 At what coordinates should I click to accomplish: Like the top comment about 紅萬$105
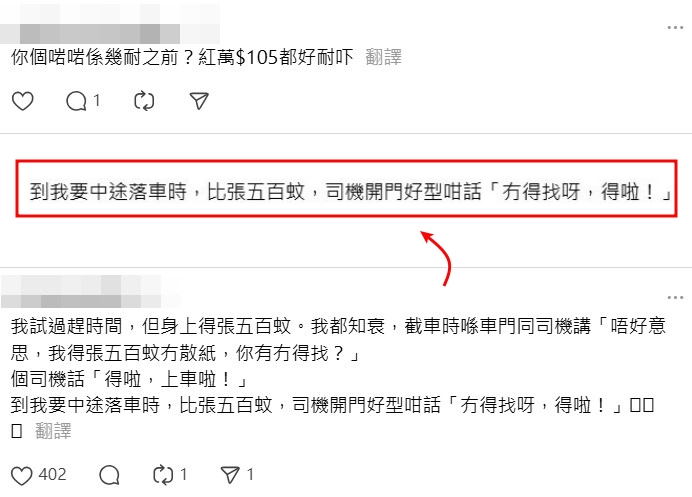pyautogui.click(x=23, y=101)
